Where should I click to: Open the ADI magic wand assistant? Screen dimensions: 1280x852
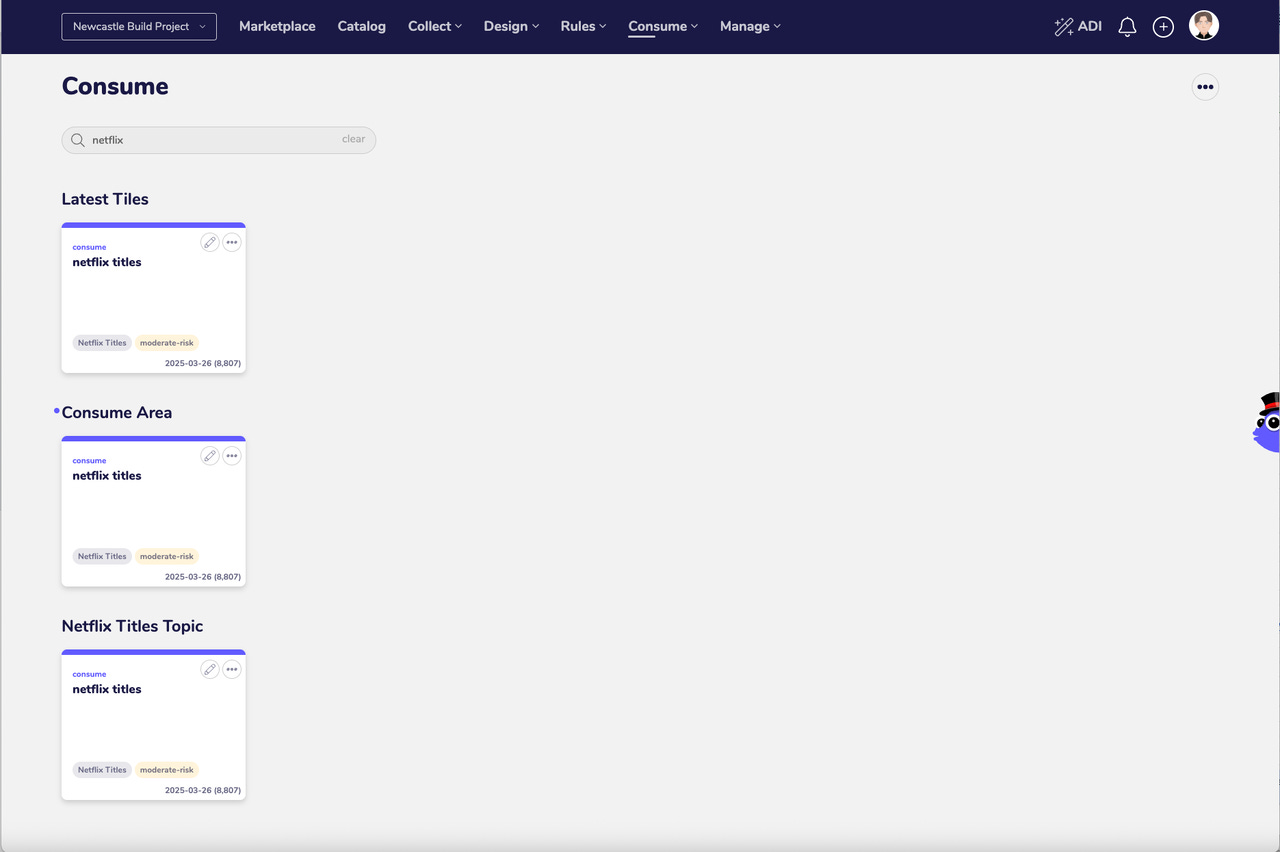tap(1078, 27)
